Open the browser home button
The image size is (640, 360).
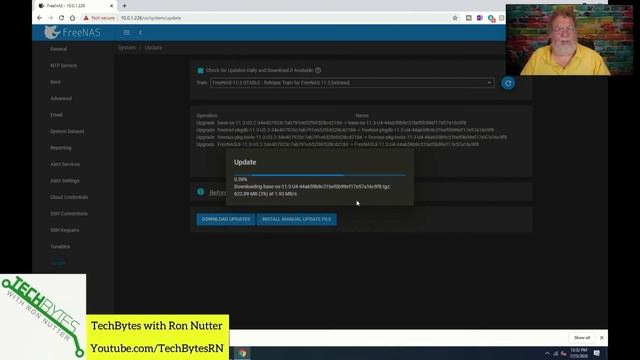[x=72, y=18]
